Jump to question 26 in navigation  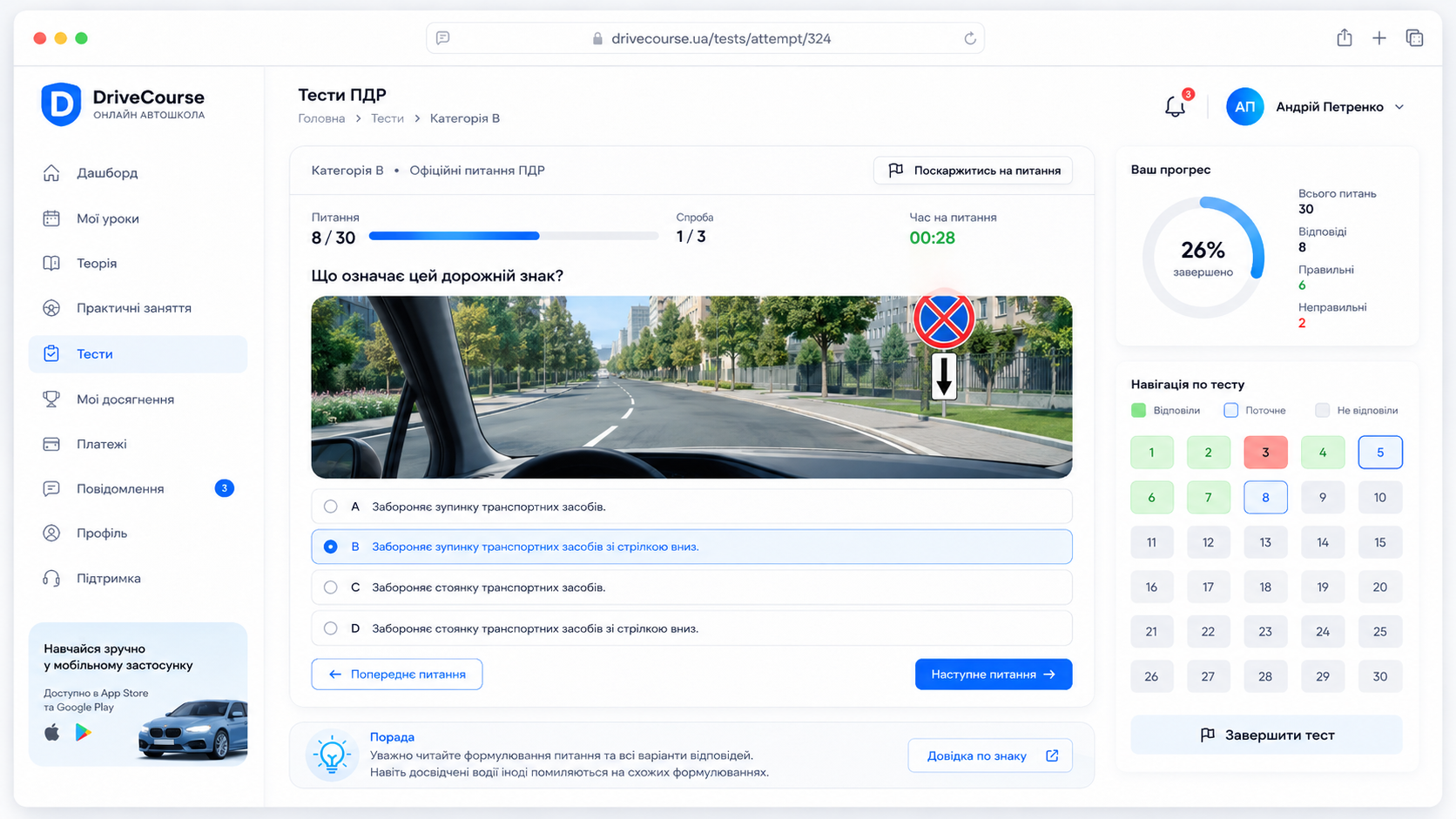click(x=1151, y=676)
